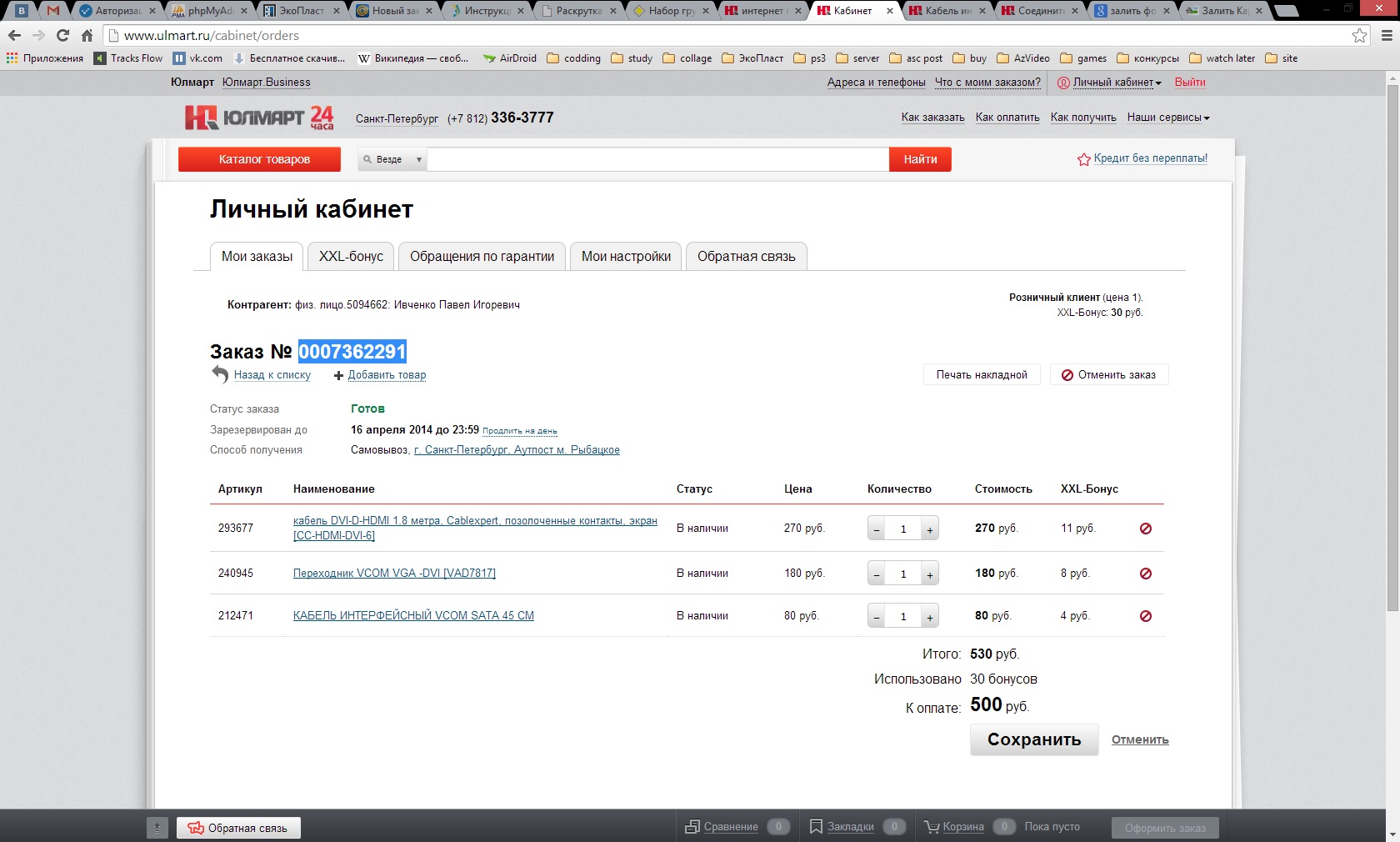Click the Отменить заказ button
The width and height of the screenshot is (1400, 842).
pos(1109,375)
